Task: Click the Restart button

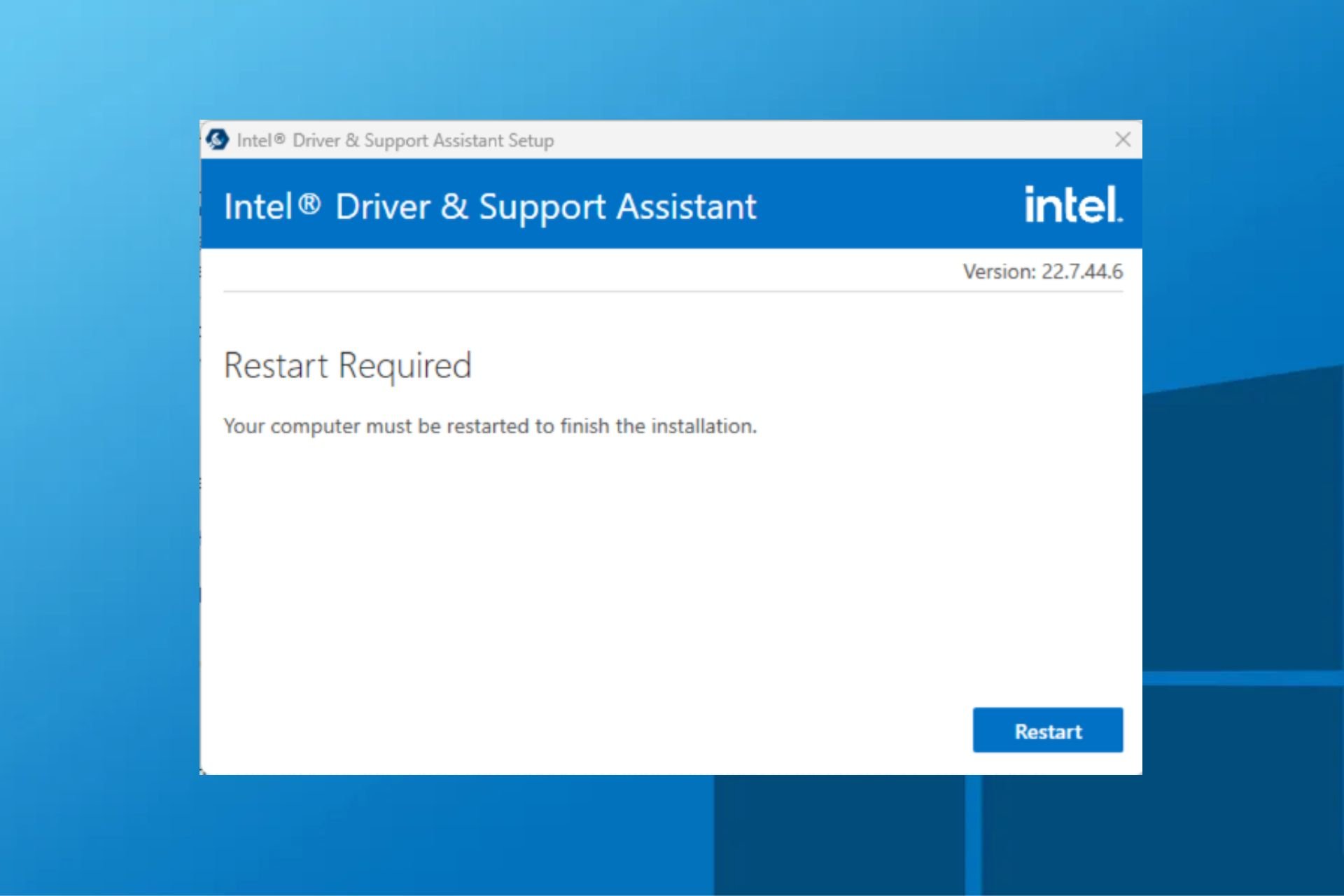Action: click(x=1047, y=730)
